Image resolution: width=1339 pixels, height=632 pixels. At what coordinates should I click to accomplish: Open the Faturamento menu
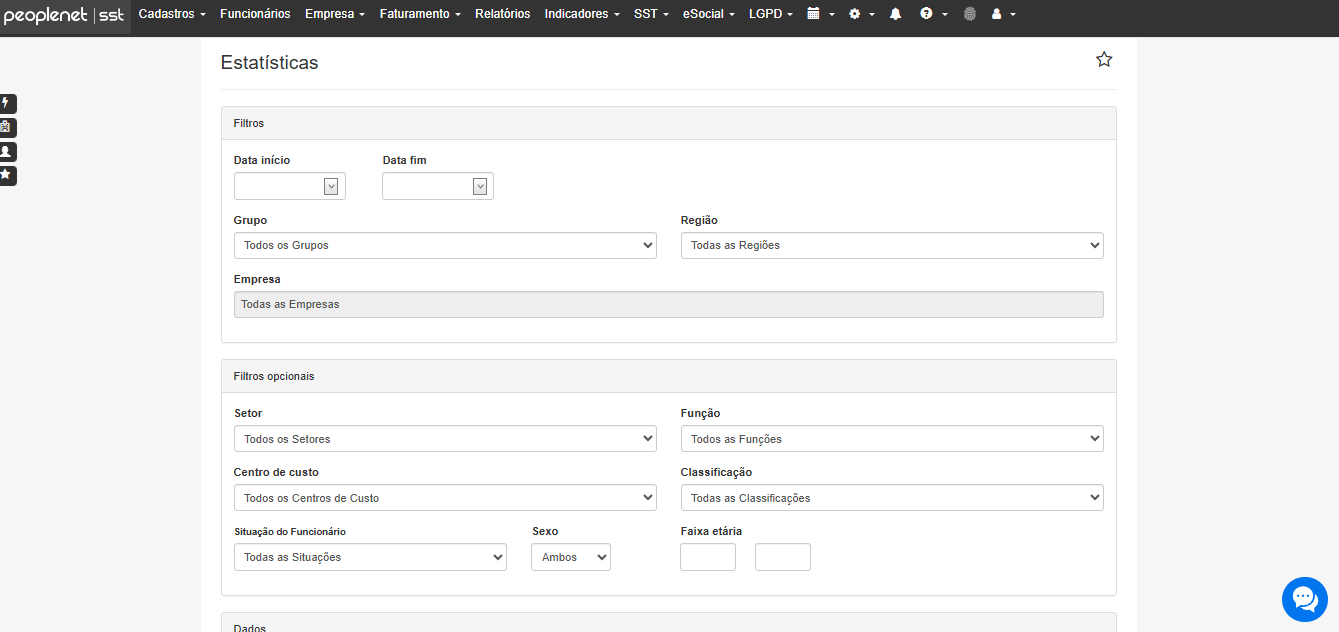[x=420, y=14]
